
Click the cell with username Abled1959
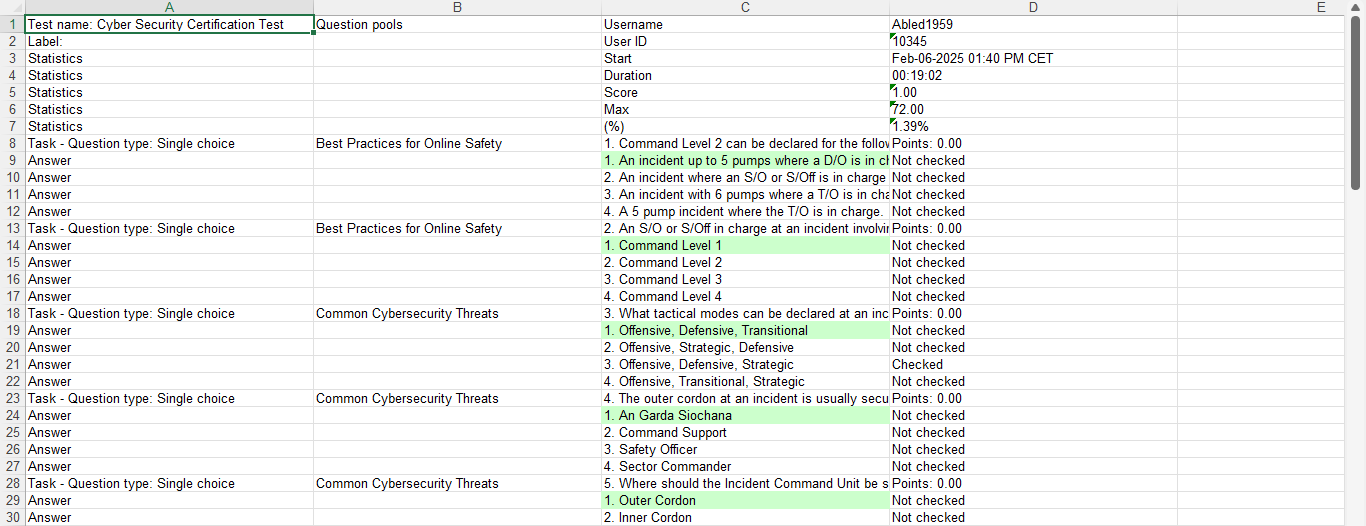coord(1033,24)
